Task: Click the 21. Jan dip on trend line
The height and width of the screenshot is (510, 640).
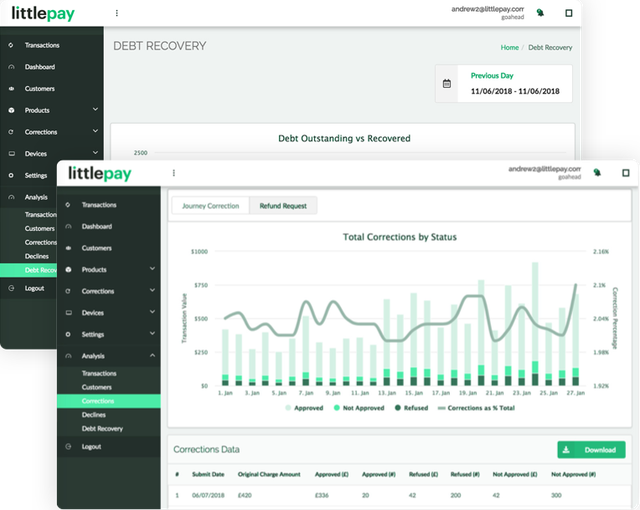Action: (495, 340)
